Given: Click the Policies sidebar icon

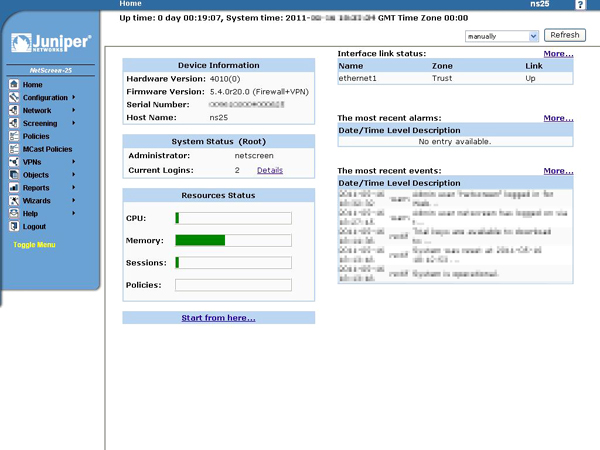Looking at the screenshot, I should [x=14, y=136].
